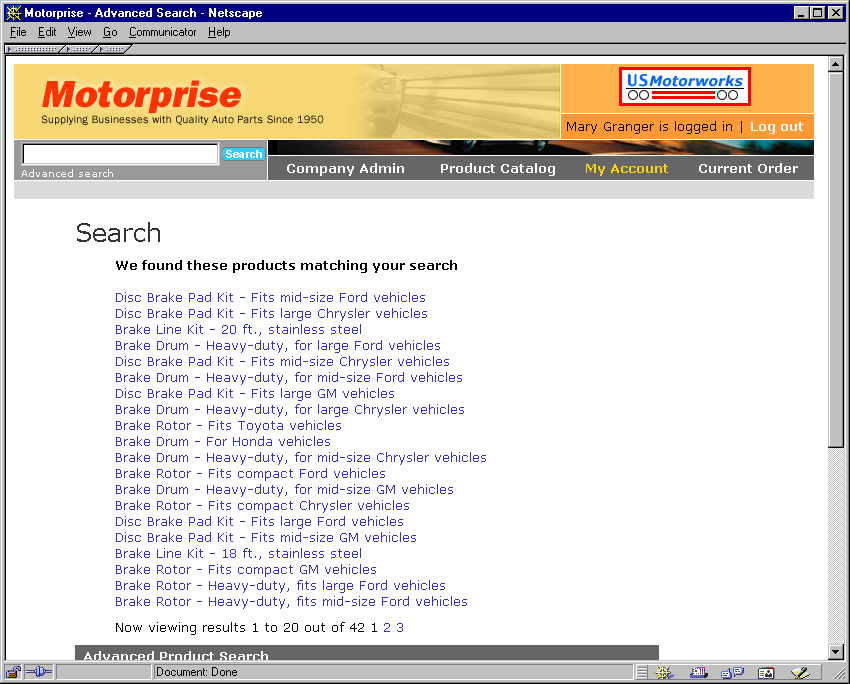The image size is (850, 684).
Task: Open Disc Brake Pad Kit mid-size Ford link
Action: (x=270, y=298)
